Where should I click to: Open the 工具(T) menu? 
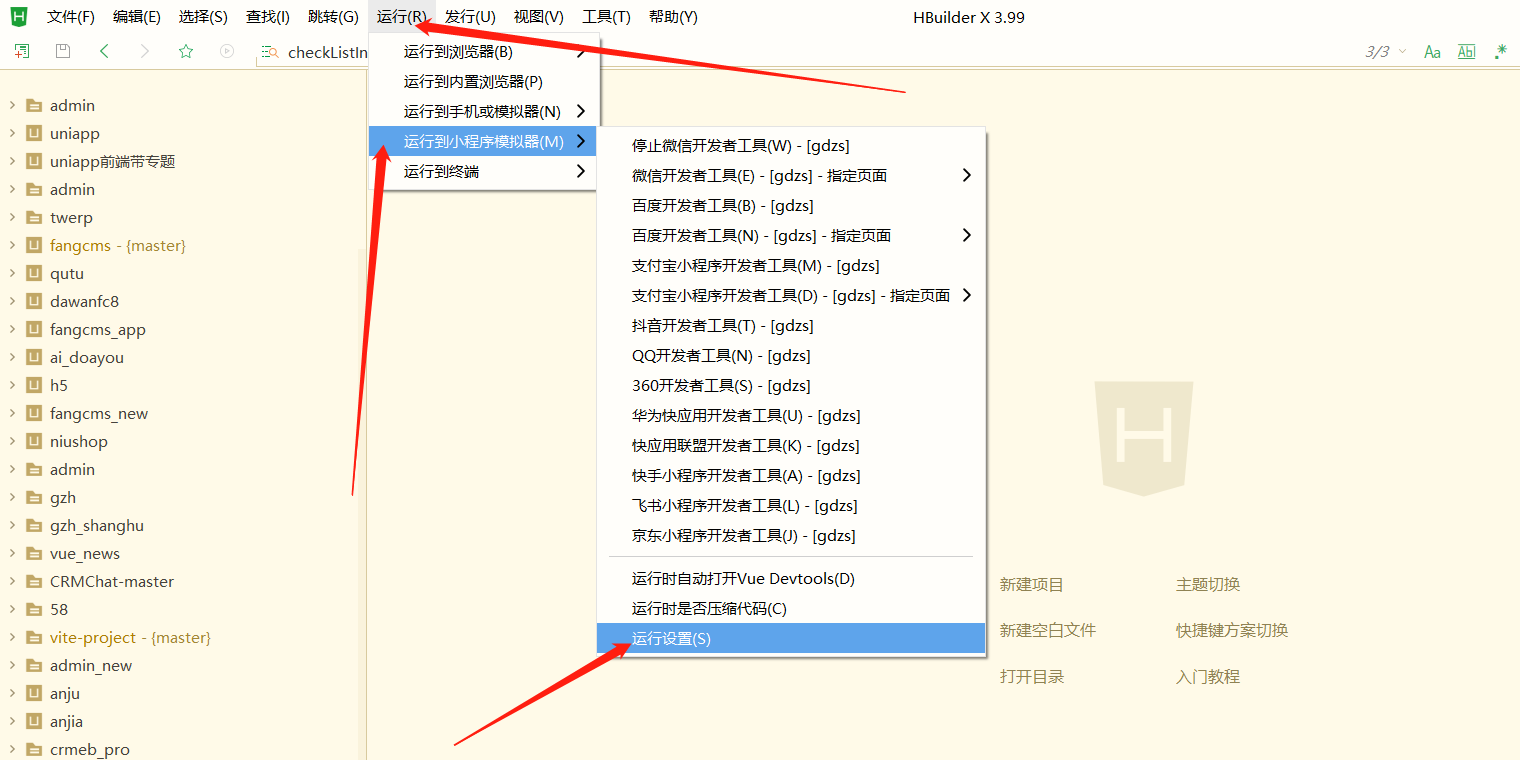click(x=606, y=17)
